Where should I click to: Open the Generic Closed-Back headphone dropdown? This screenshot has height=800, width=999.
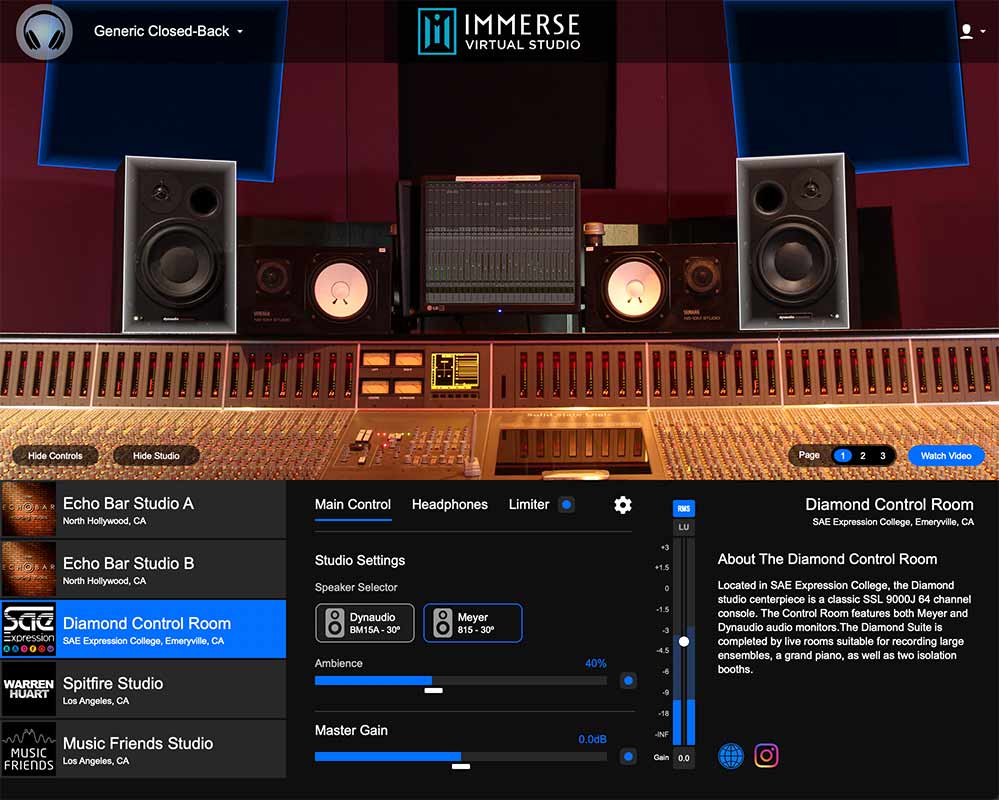pyautogui.click(x=165, y=31)
